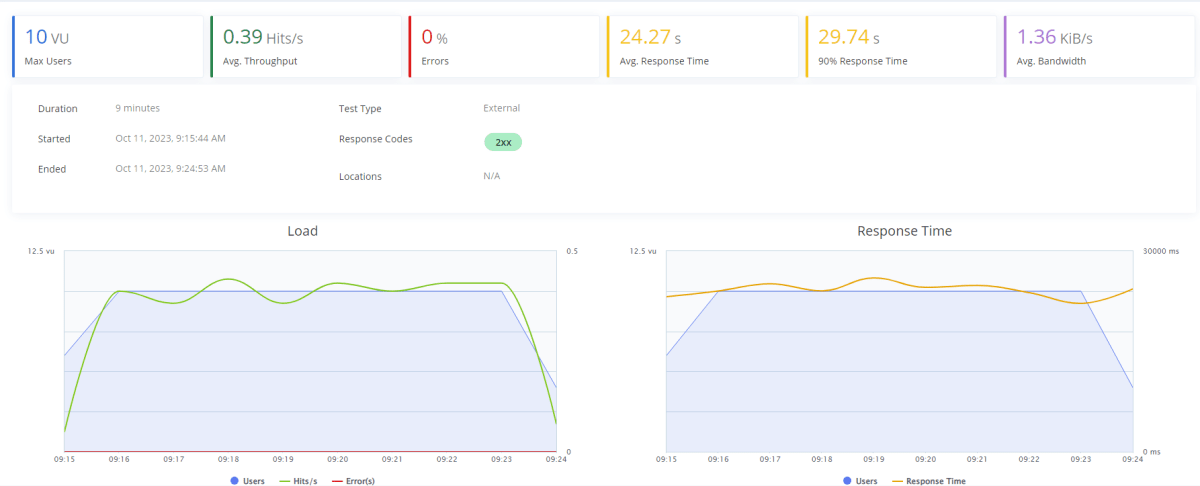This screenshot has height=486, width=1200.
Task: Toggle the Response Time series legend
Action: [928, 481]
